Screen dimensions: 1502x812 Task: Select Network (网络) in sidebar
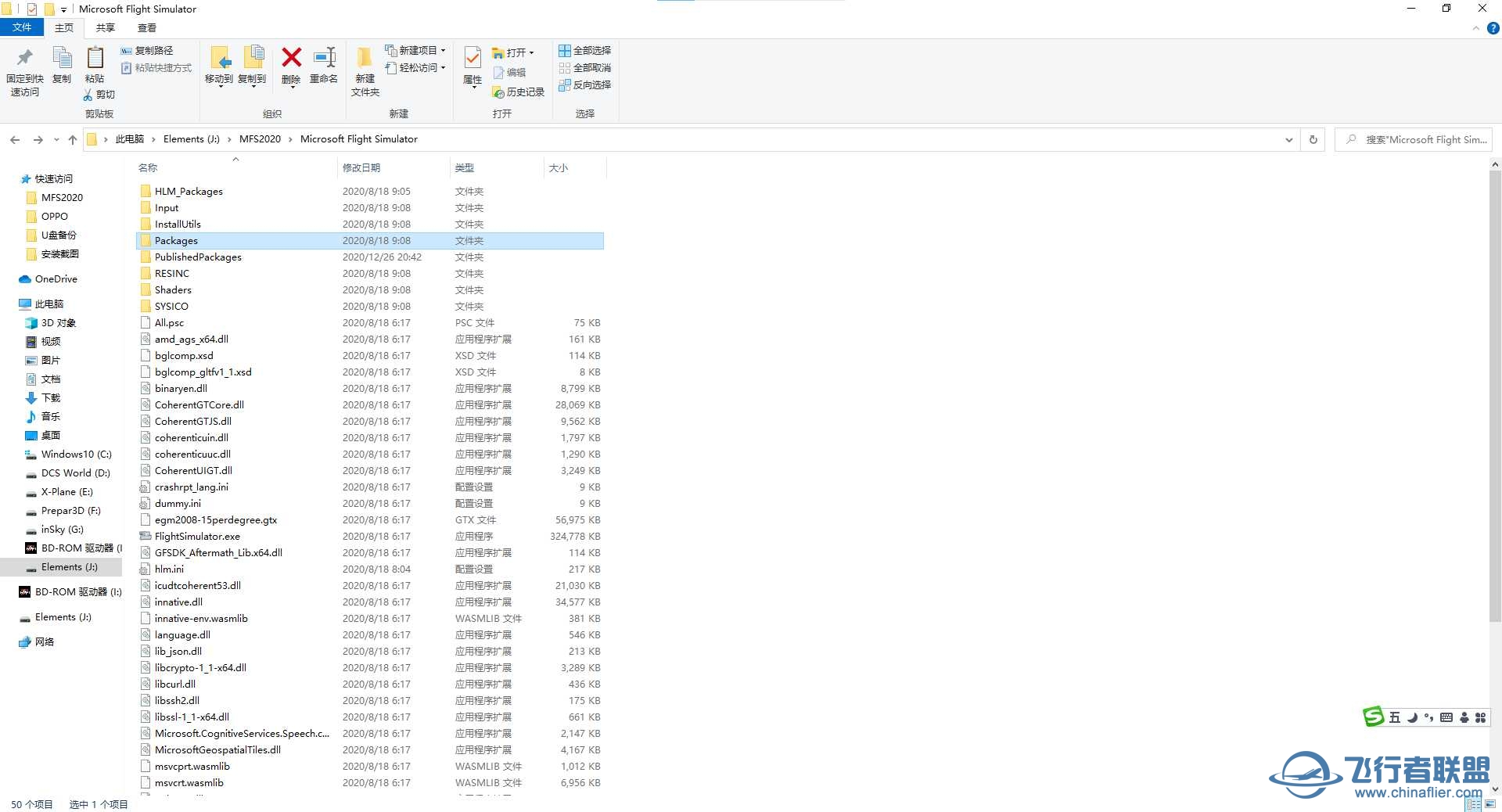[x=45, y=642]
